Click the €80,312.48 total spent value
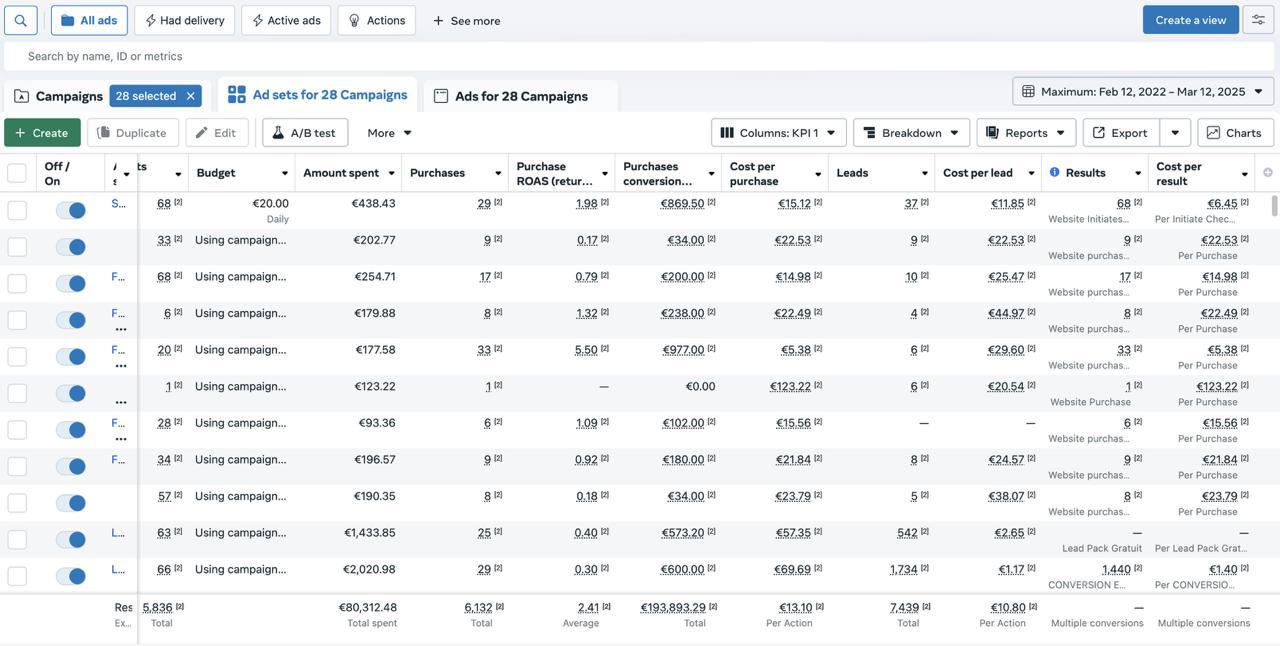The height and width of the screenshot is (646, 1280). (368, 607)
